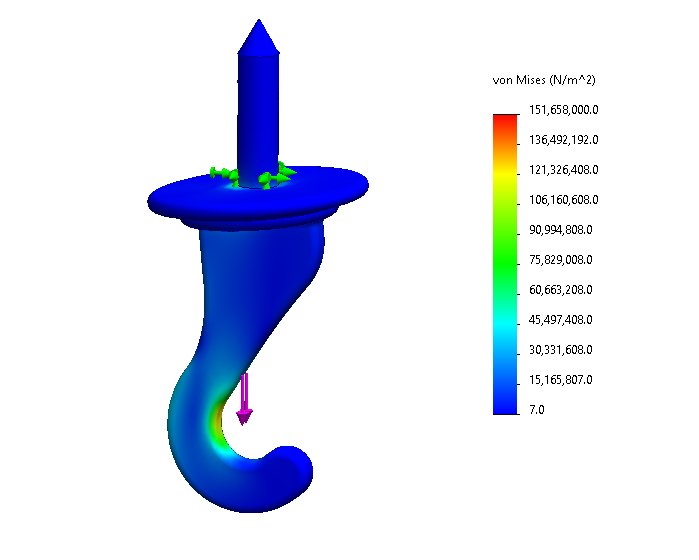Viewport: 699px width, 560px height.
Task: Select legend value 136,492,192.0
Action: (563, 140)
